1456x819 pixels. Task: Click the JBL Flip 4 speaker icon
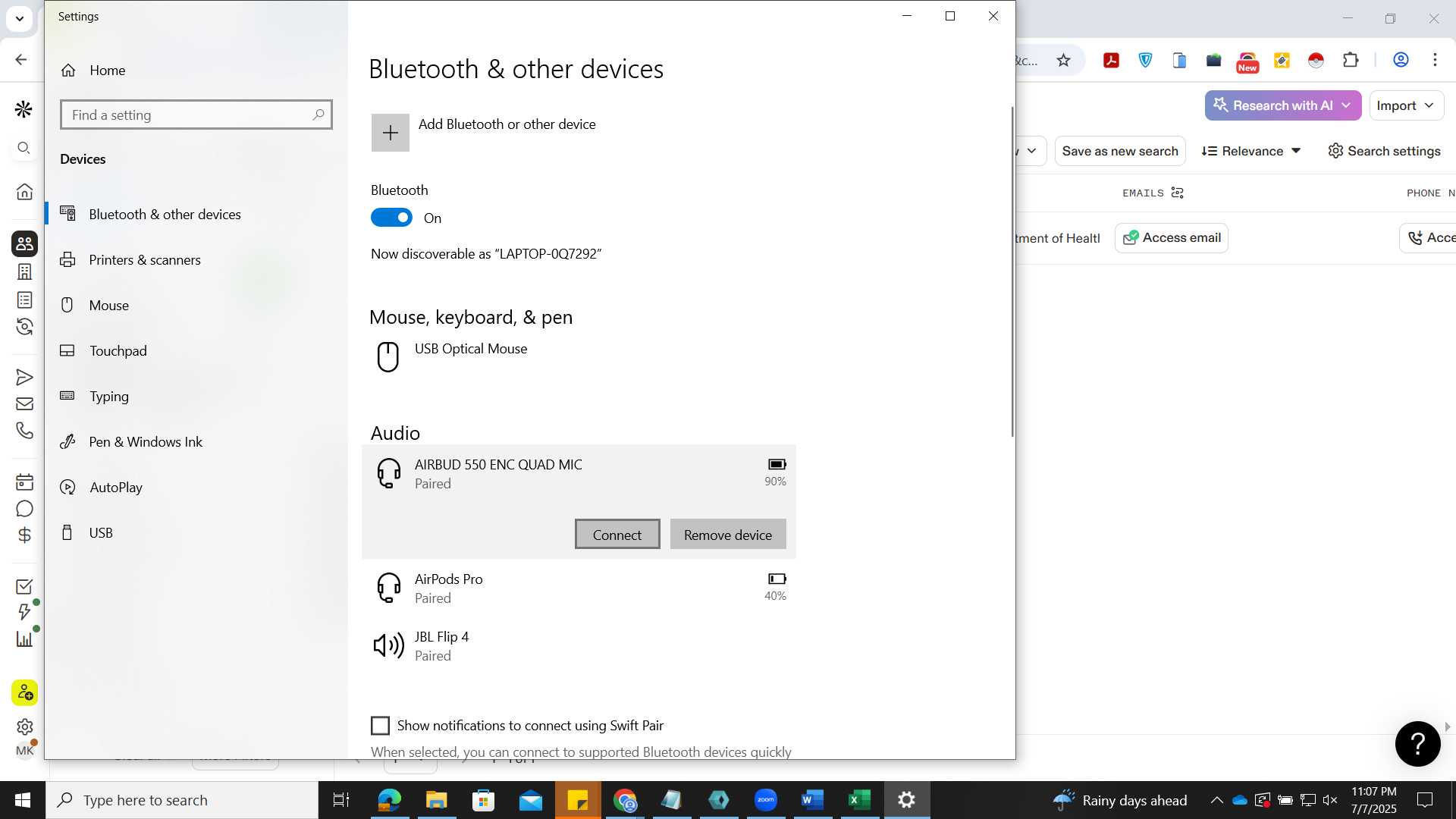[x=389, y=645]
